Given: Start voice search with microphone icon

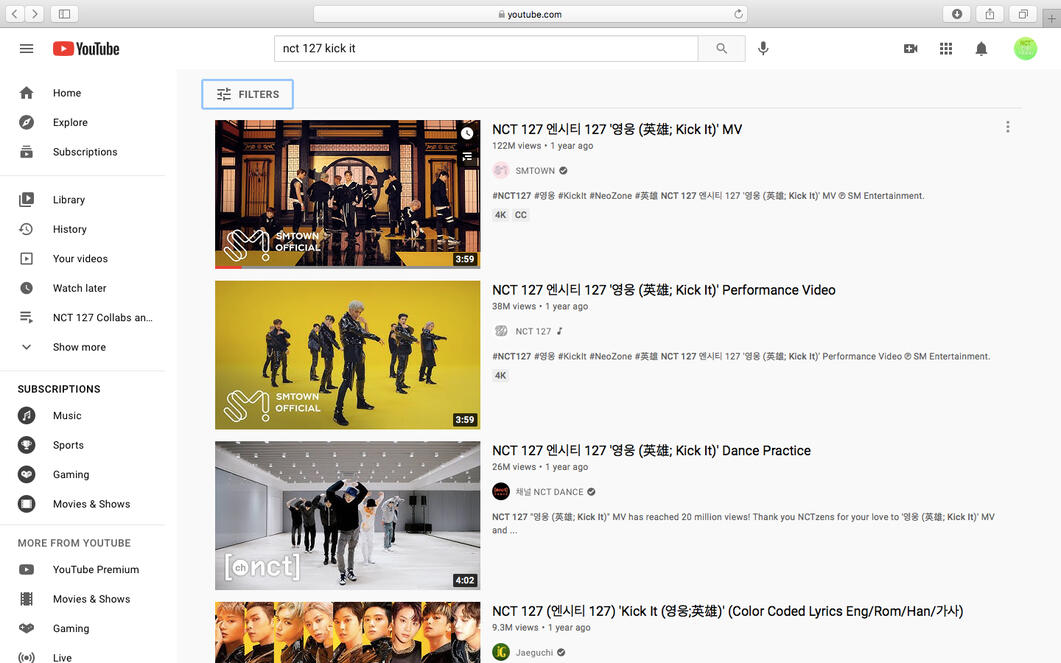Looking at the screenshot, I should (763, 49).
